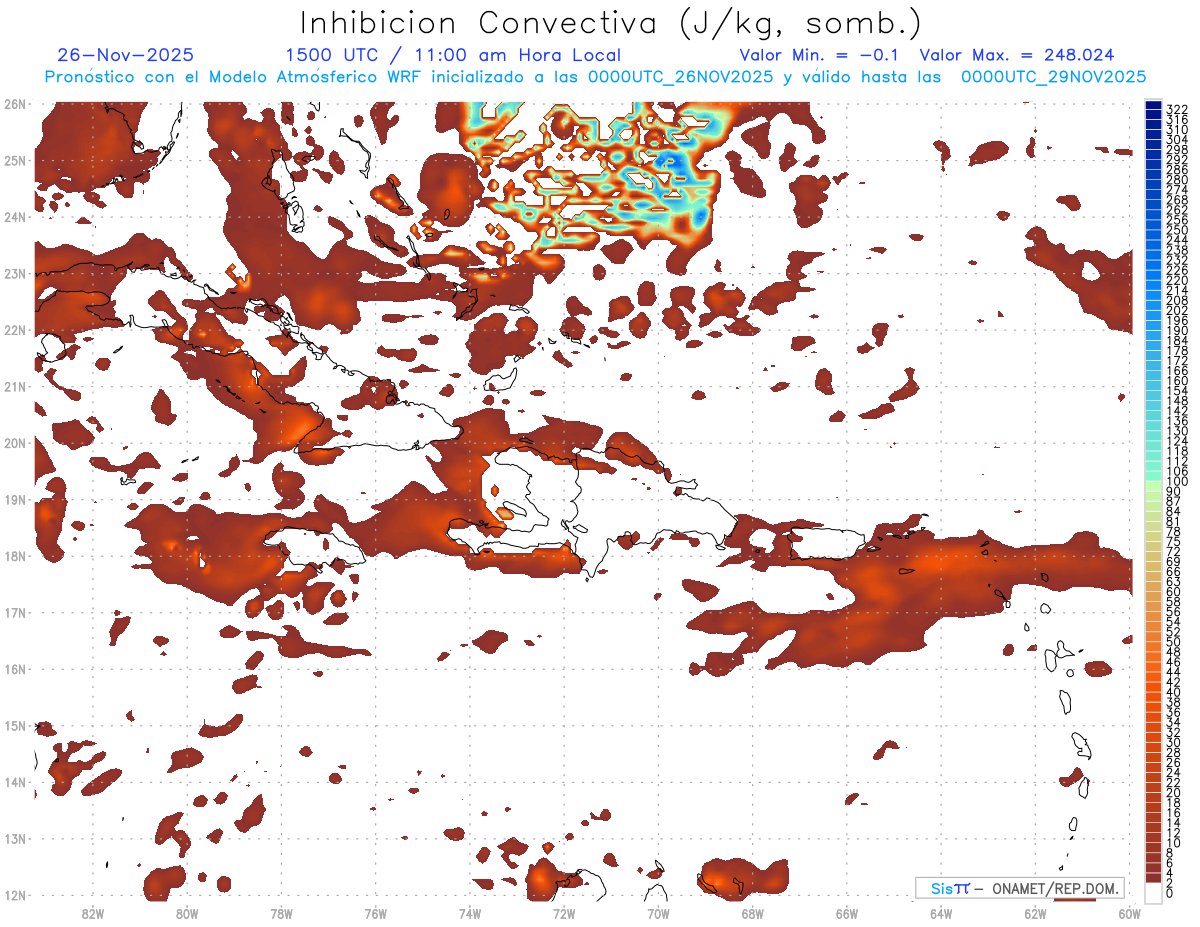
Task: Click the "72W" longitude label
Action: pos(564,912)
